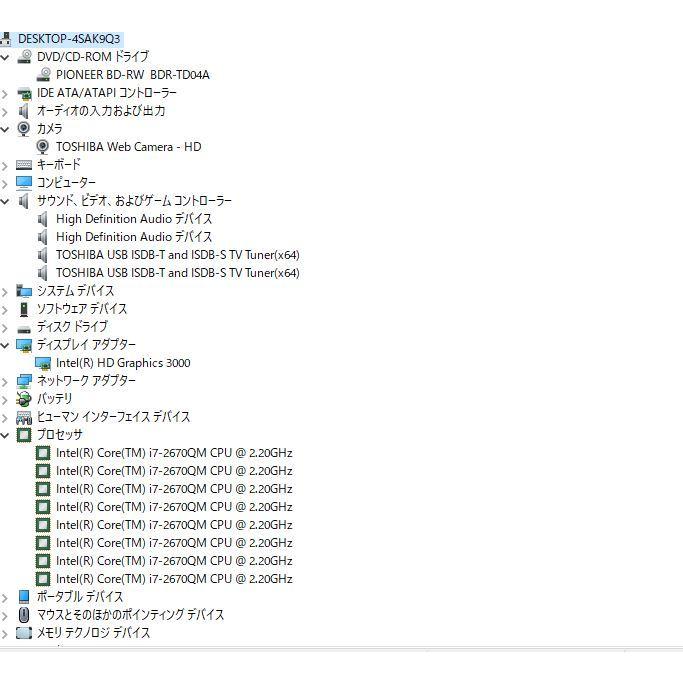Collapse the プロセッサ category
The image size is (683, 683).
point(5,435)
